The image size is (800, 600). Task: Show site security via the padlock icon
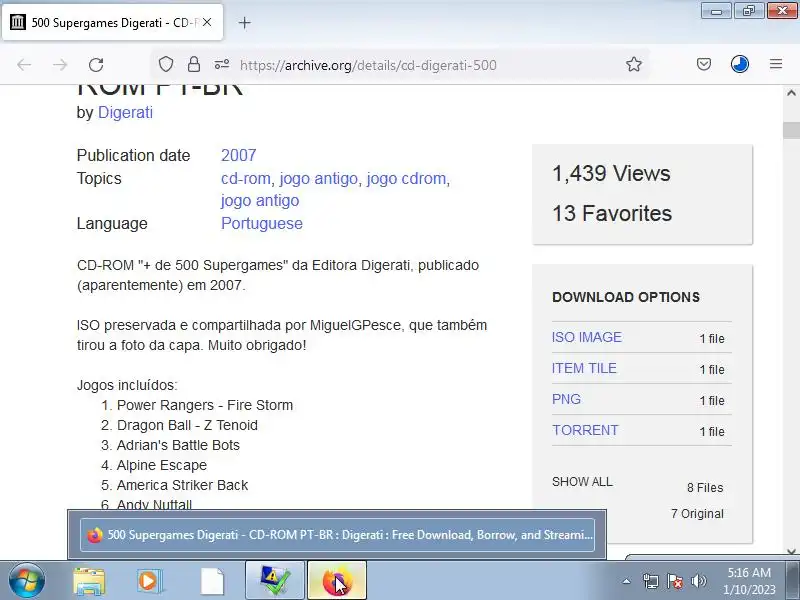[x=193, y=64]
